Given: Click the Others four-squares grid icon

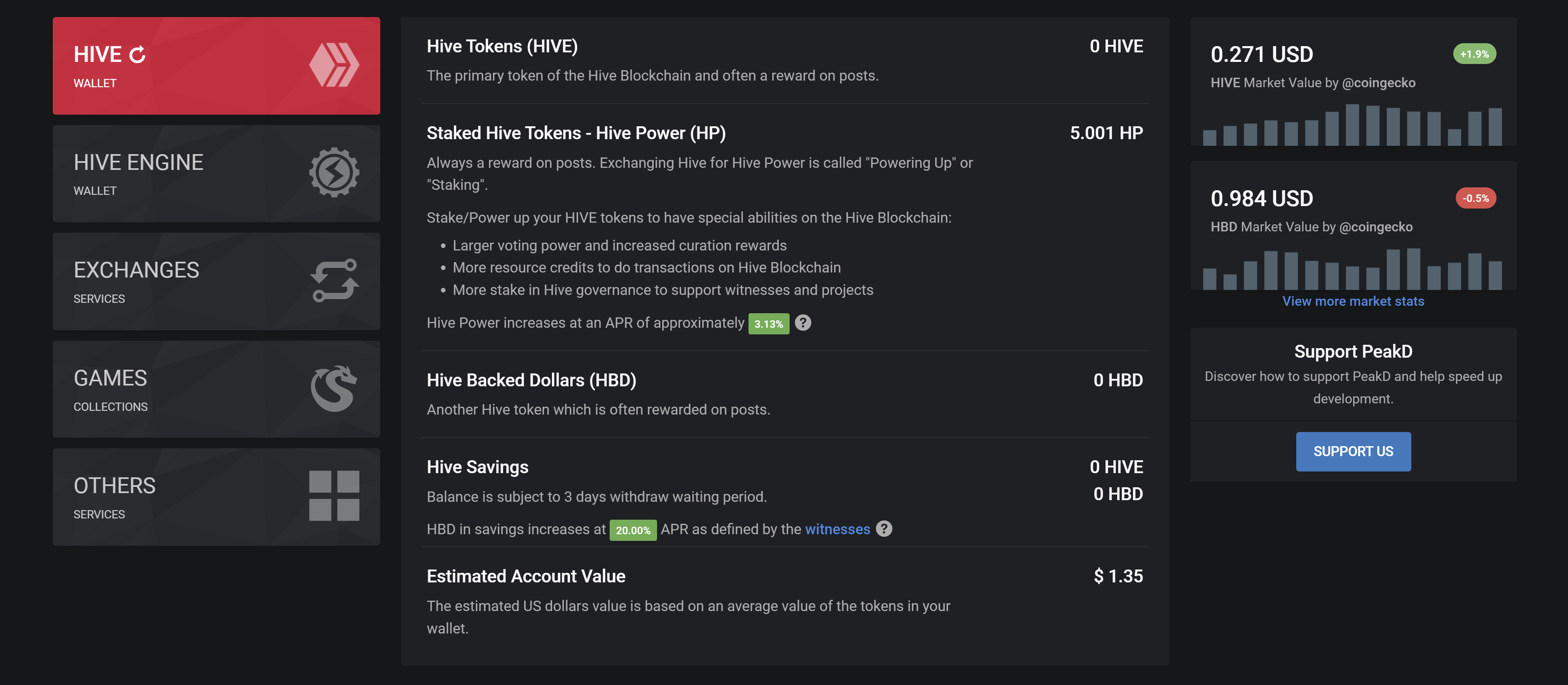Looking at the screenshot, I should pyautogui.click(x=334, y=496).
